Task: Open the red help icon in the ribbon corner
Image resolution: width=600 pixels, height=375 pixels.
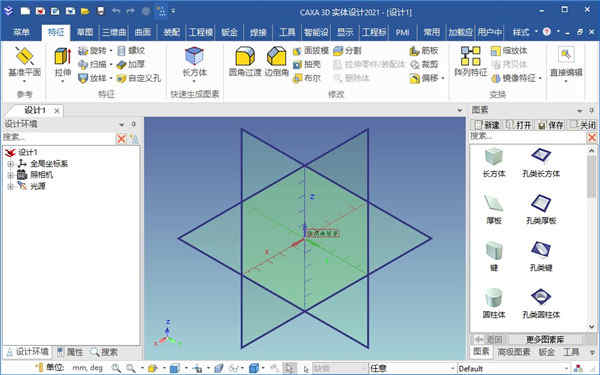Action: (547, 31)
